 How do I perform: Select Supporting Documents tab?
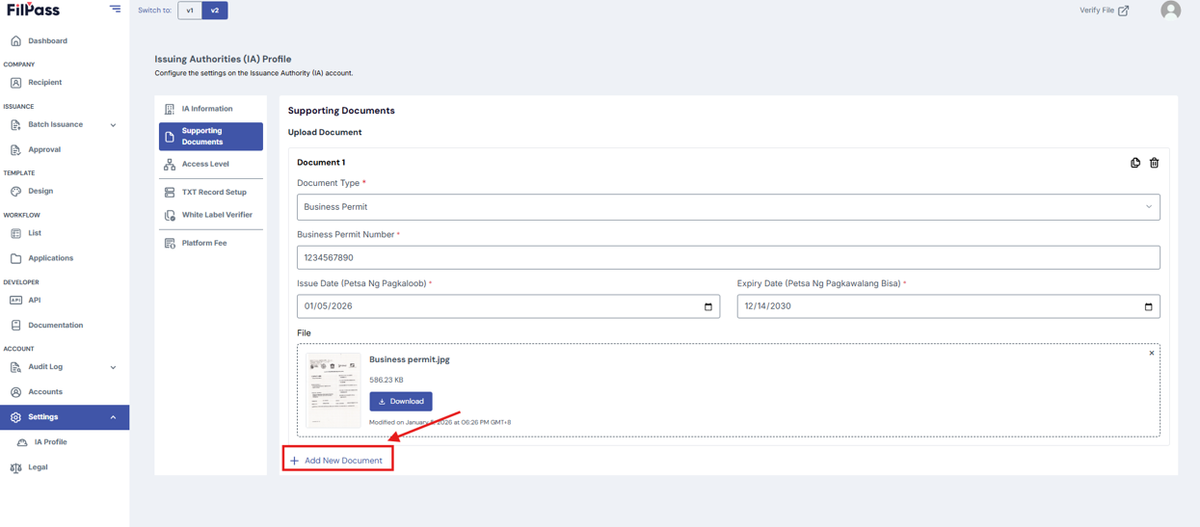[x=210, y=136]
